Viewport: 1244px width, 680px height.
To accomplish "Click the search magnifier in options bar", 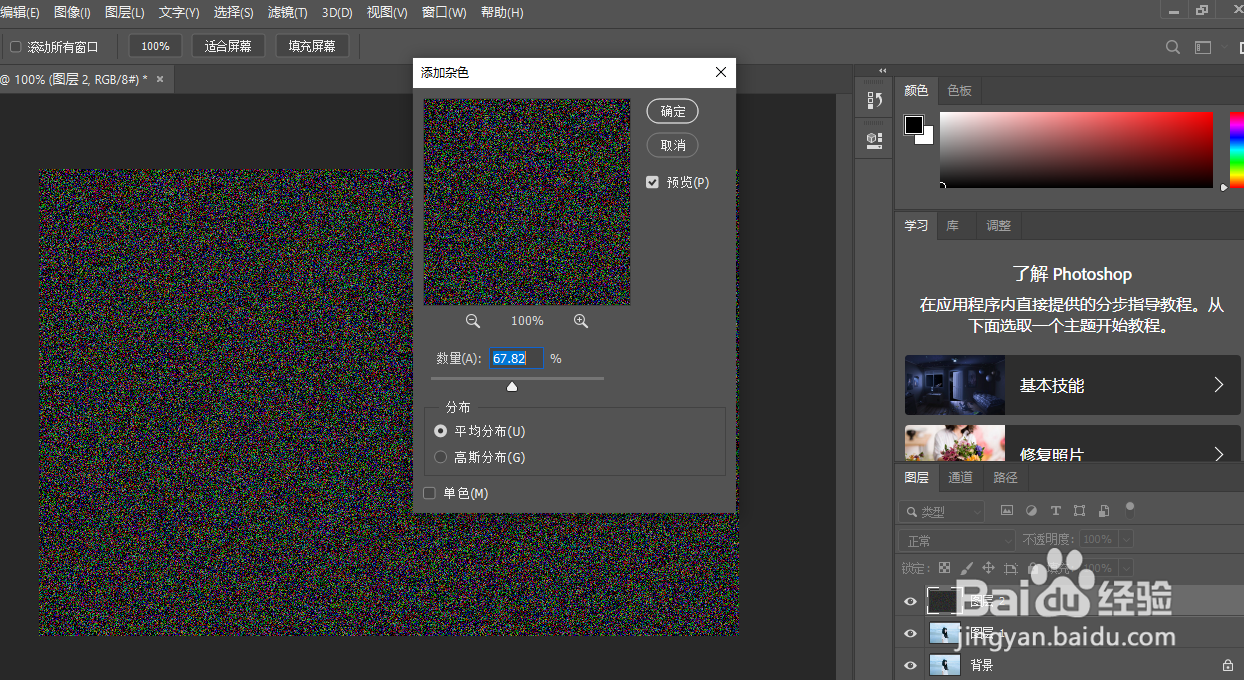I will coord(1174,47).
